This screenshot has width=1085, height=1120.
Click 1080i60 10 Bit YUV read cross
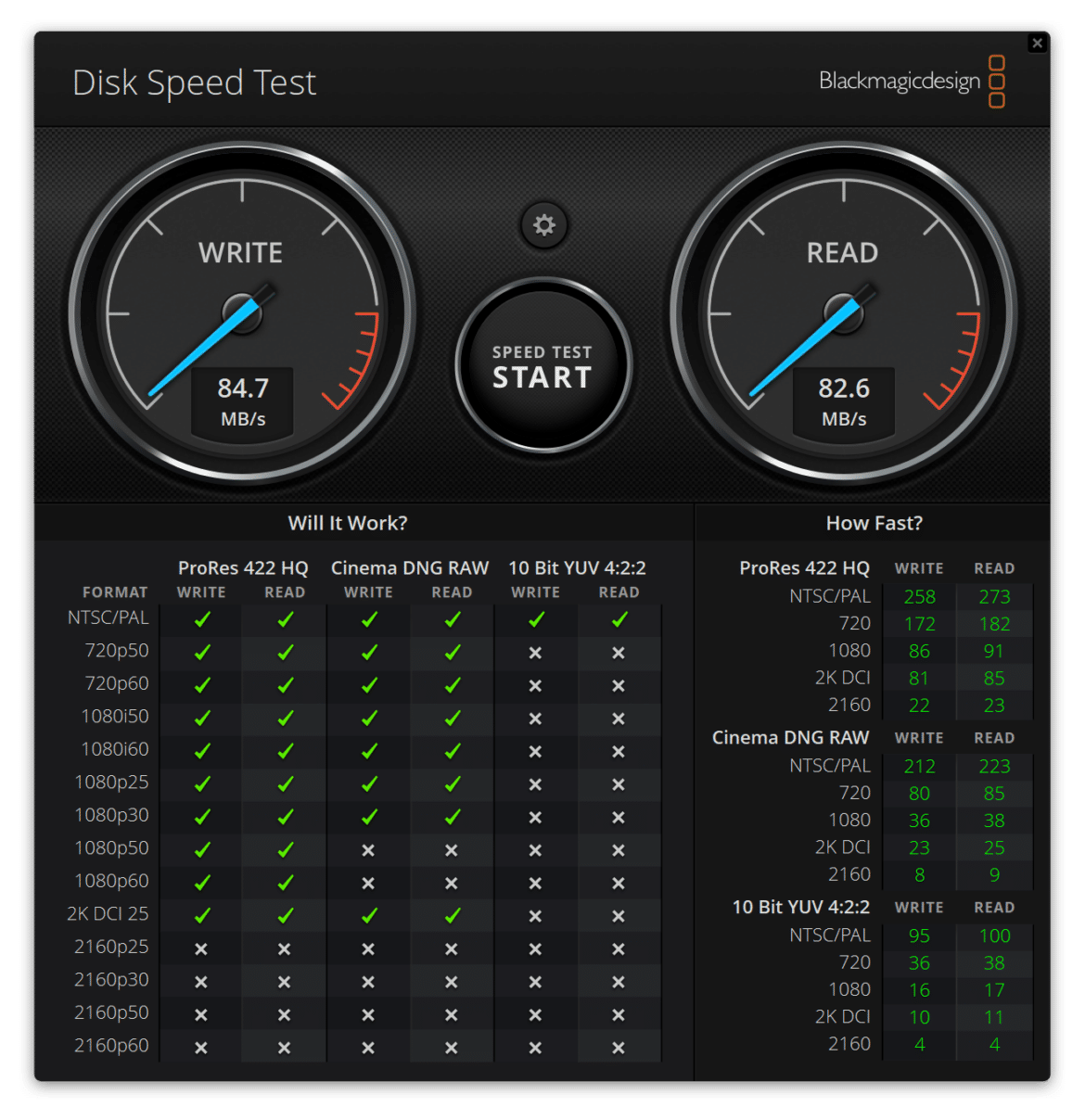tap(619, 752)
